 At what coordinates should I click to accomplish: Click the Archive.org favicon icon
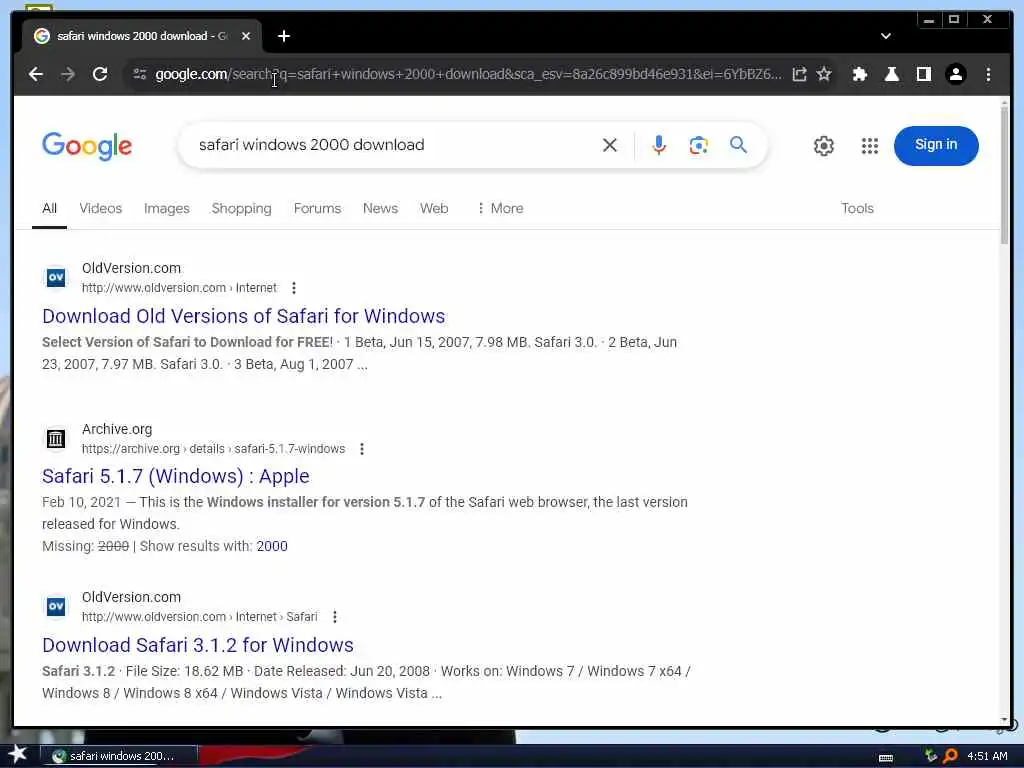[x=56, y=438]
